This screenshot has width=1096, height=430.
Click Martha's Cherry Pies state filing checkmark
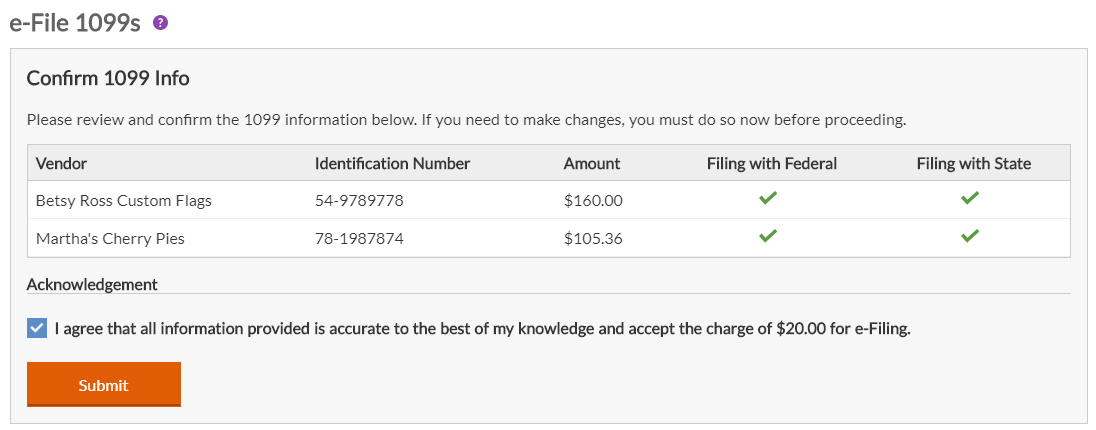[x=969, y=236]
